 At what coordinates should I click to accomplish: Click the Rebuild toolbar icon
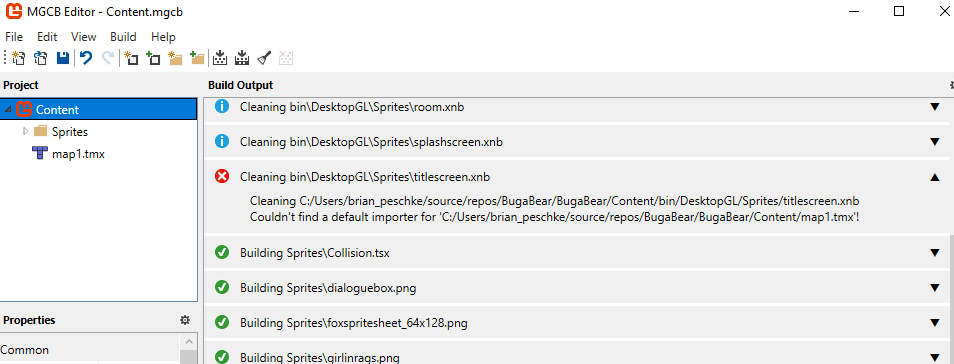242,58
